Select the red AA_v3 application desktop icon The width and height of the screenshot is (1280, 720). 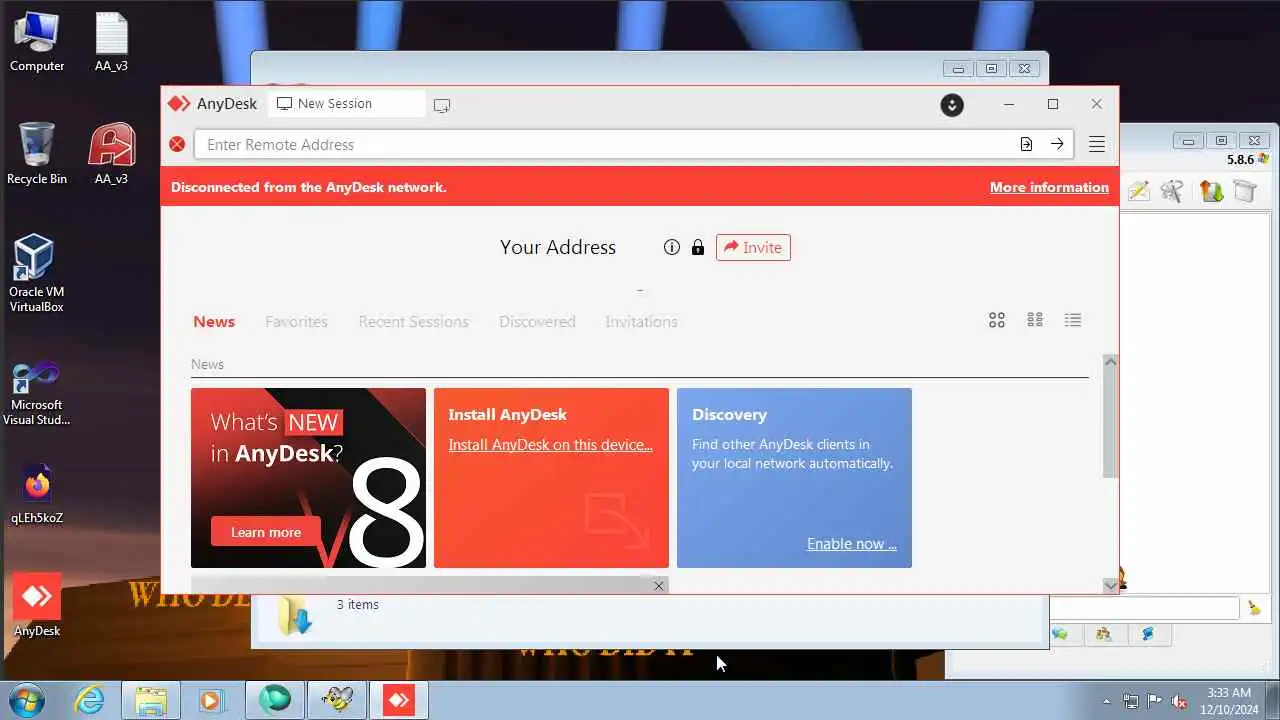coord(111,154)
